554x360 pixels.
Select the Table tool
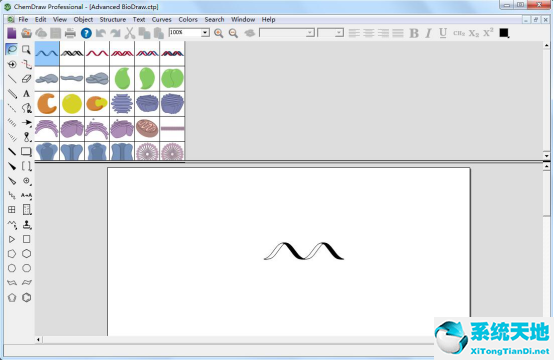12,209
